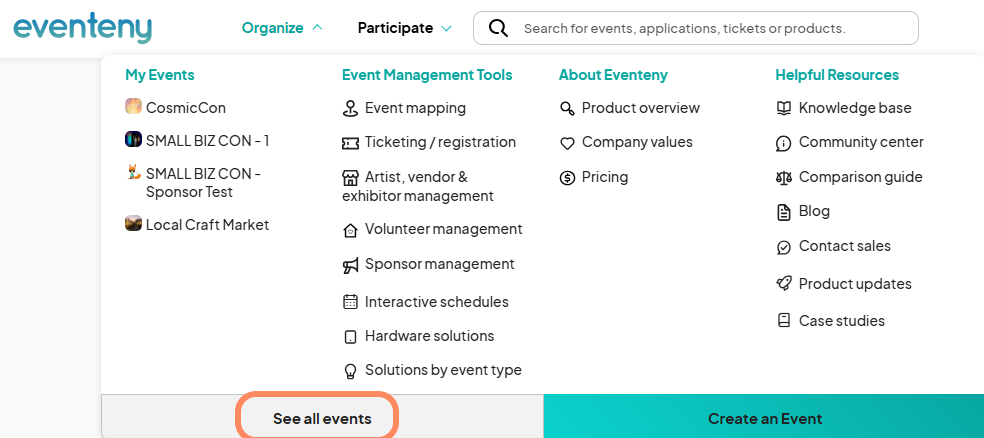The image size is (984, 438).
Task: Click the vendor storefront icon
Action: point(350,178)
